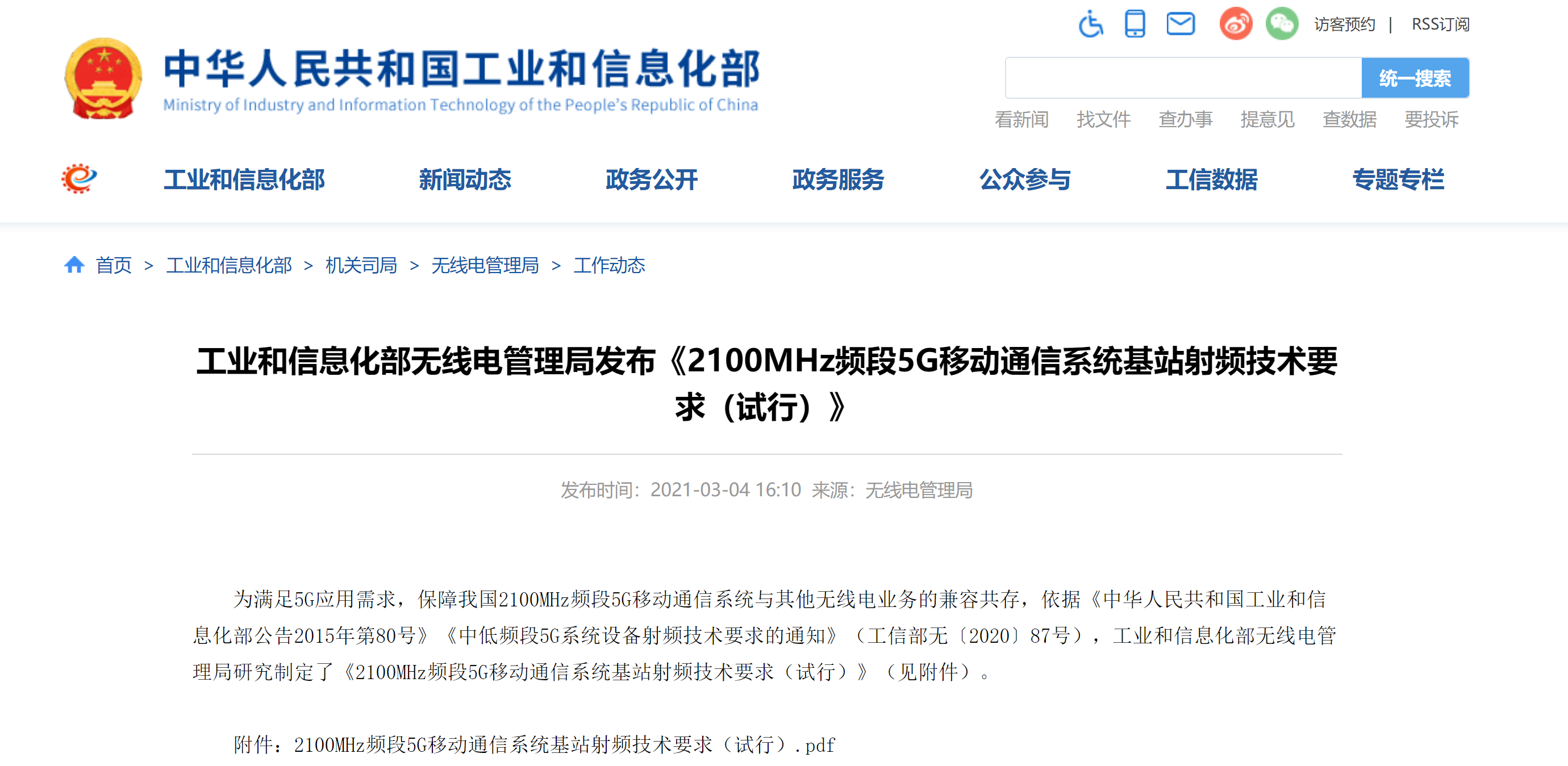Select 找文件 quick search option
This screenshot has width=1568, height=766.
pos(1103,119)
